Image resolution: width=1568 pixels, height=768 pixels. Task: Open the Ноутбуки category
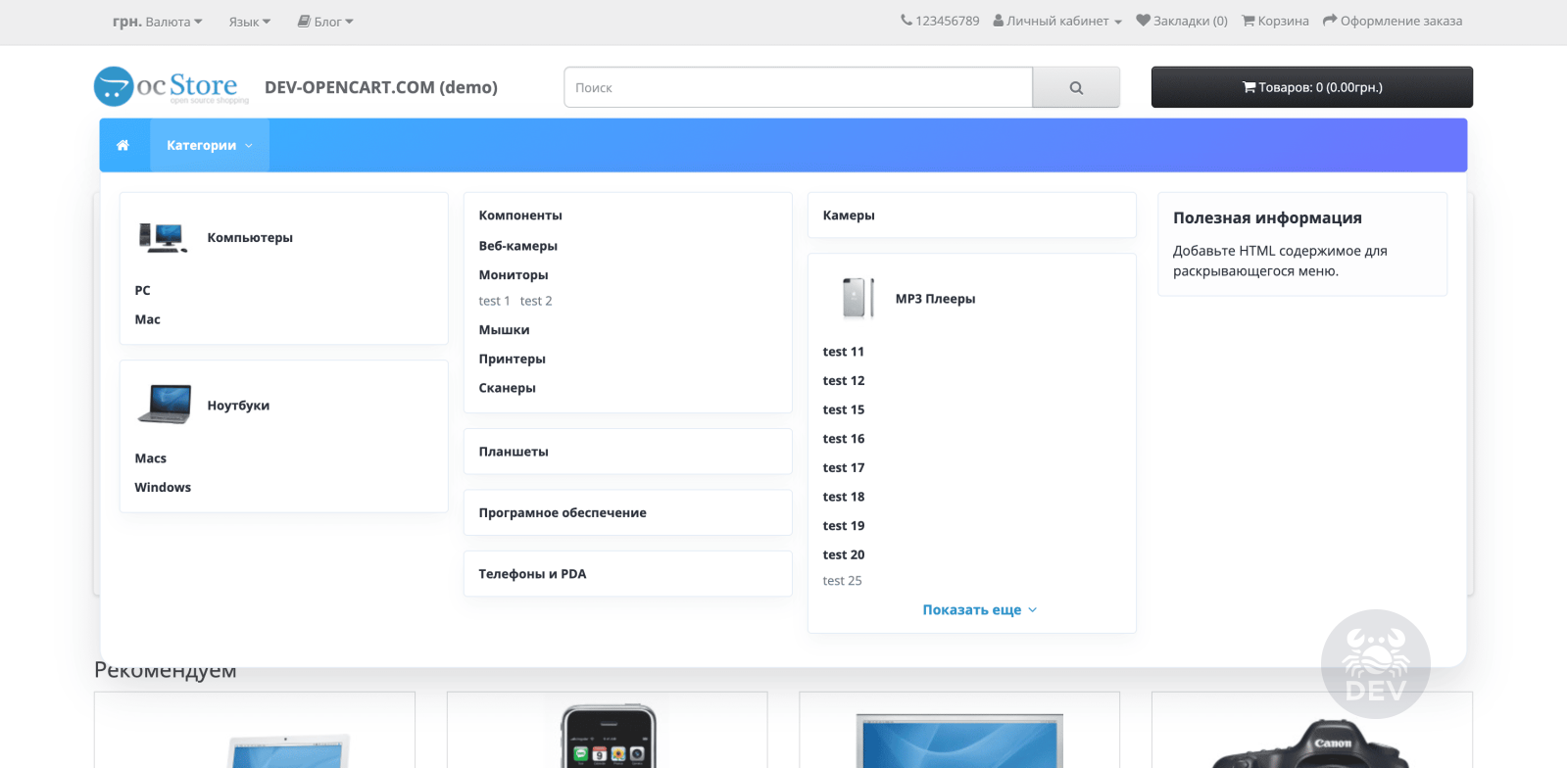238,406
